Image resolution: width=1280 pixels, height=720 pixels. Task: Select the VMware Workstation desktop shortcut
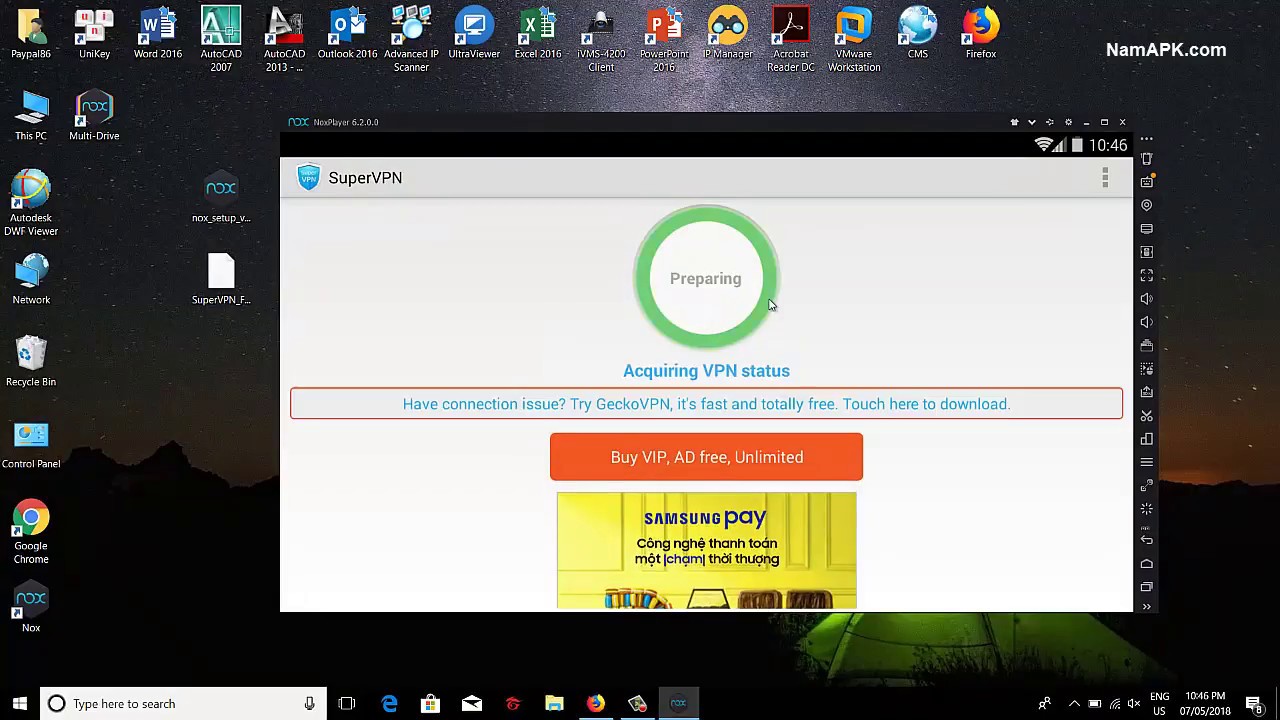point(854,39)
